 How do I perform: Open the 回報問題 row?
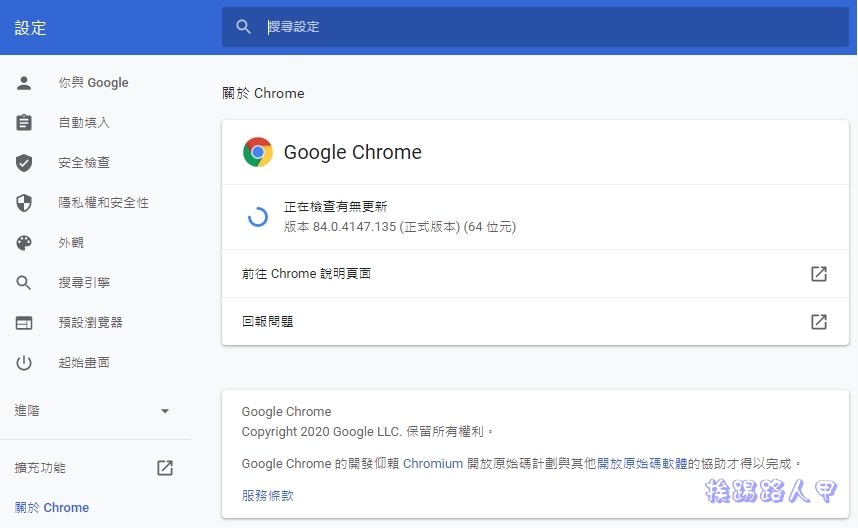535,321
